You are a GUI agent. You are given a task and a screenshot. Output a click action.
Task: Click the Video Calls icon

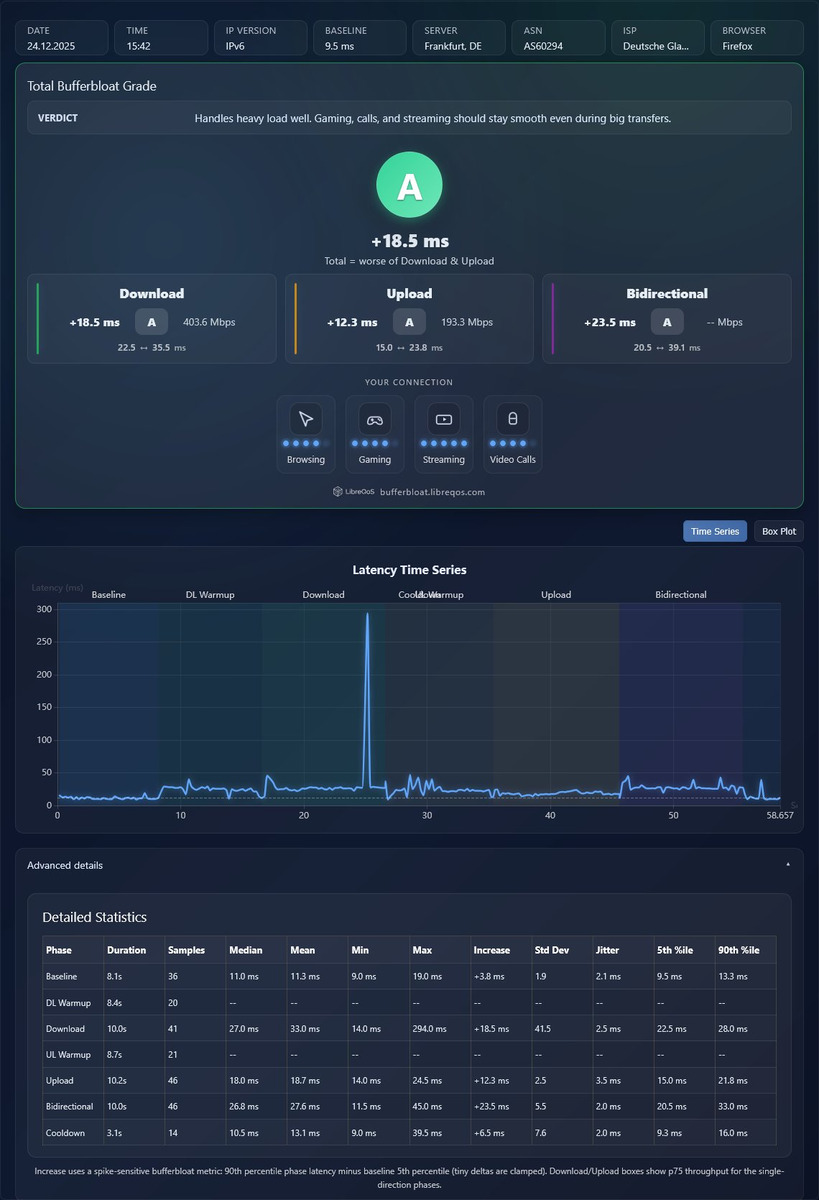pyautogui.click(x=513, y=419)
